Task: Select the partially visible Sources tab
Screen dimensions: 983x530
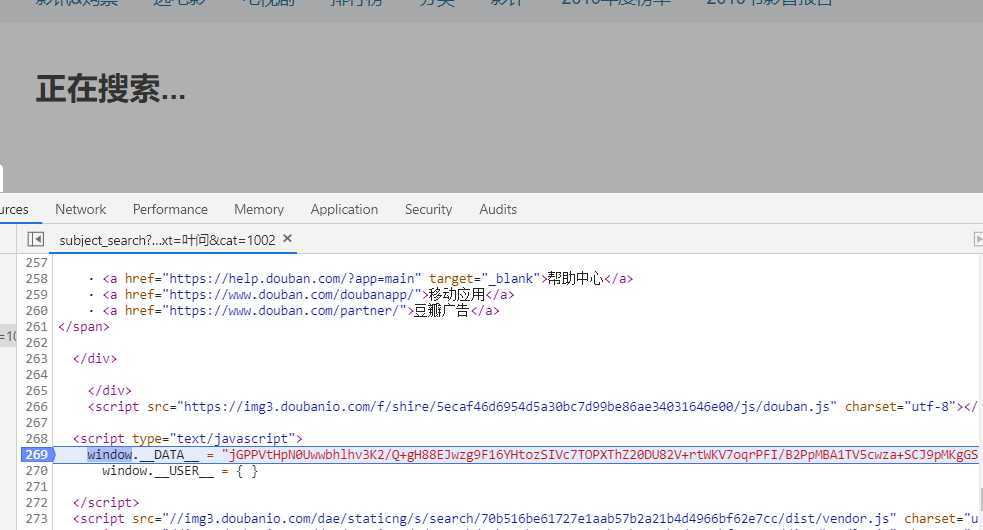Action: 14,209
